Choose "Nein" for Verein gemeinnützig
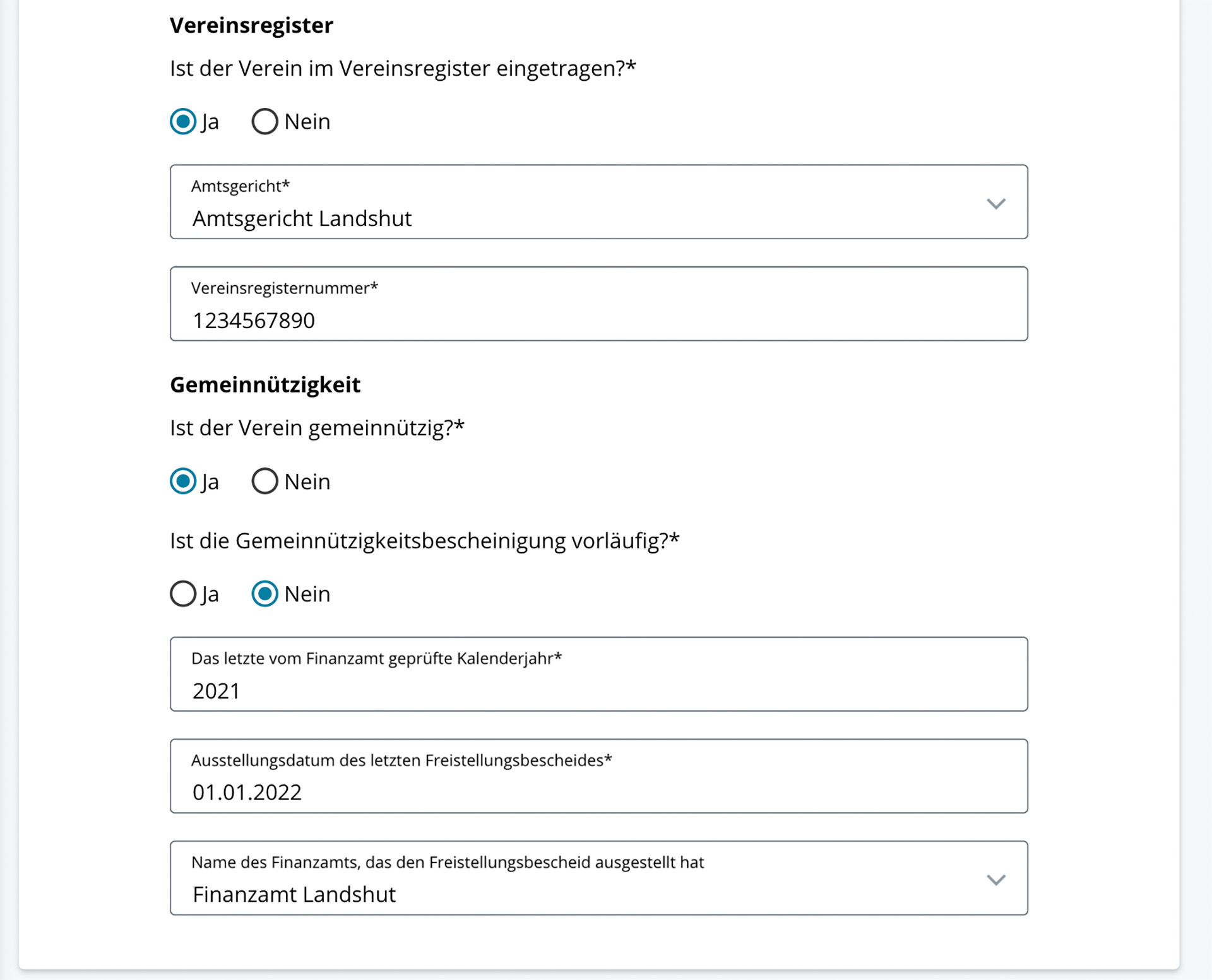The height and width of the screenshot is (980, 1212). tap(265, 481)
